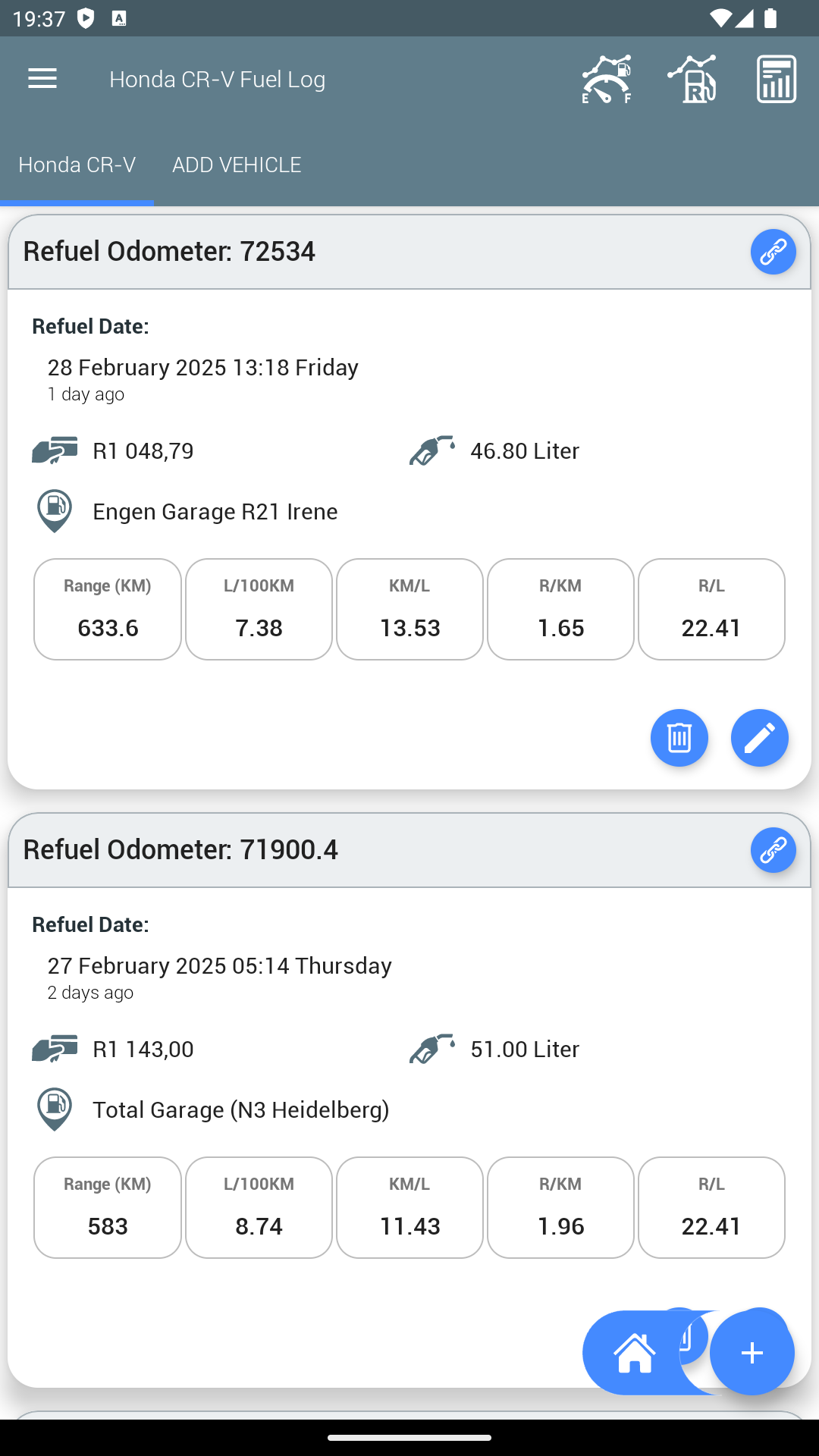Switch to the Honda CR-V tab

(77, 165)
